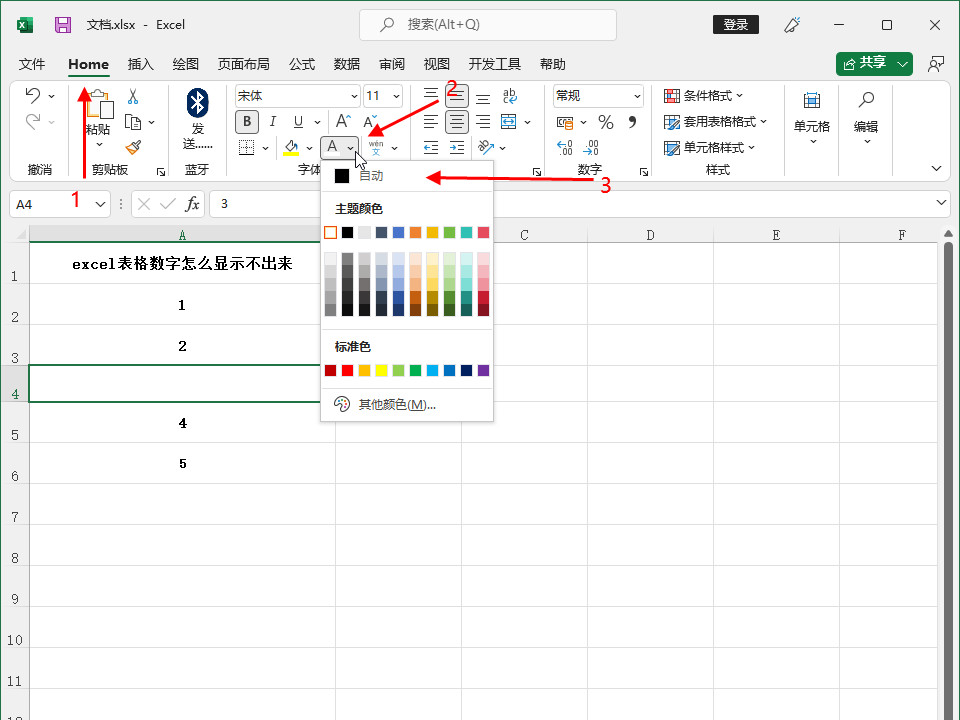Click the Undo arrow icon
960x720 pixels.
pos(33,95)
